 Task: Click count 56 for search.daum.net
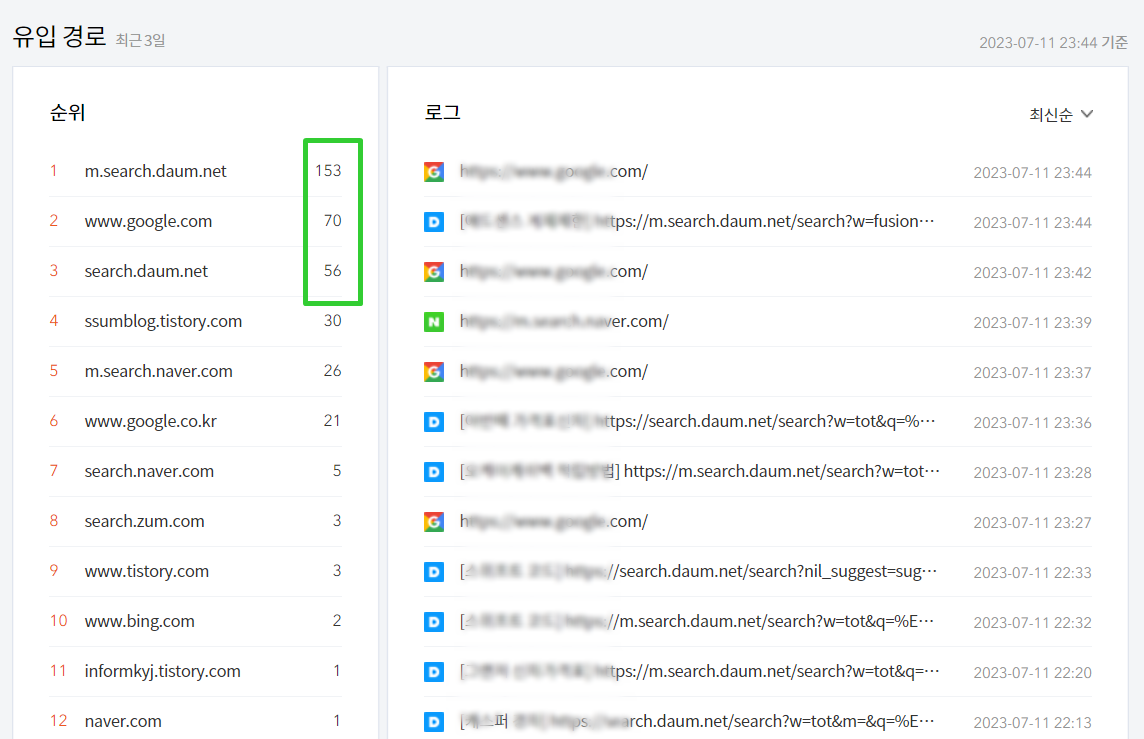tap(333, 271)
